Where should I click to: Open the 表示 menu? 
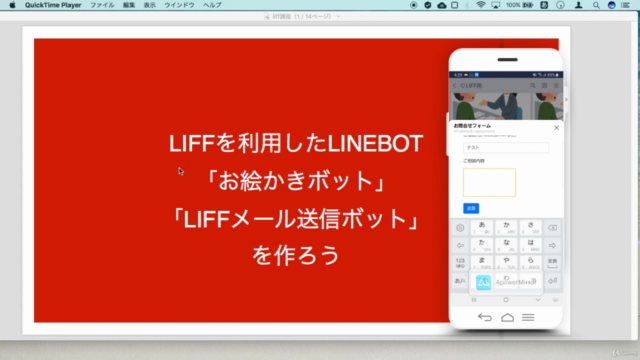(150, 5)
